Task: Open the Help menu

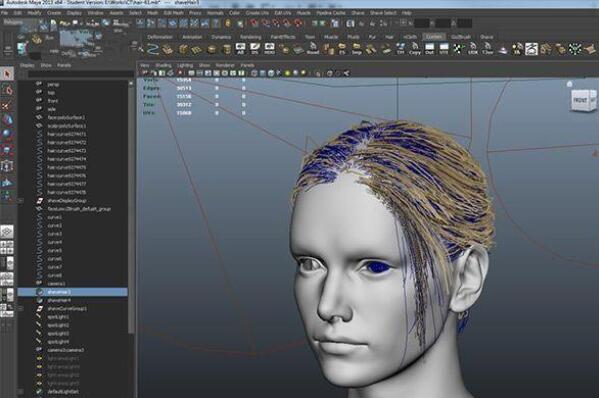Action: [x=406, y=13]
